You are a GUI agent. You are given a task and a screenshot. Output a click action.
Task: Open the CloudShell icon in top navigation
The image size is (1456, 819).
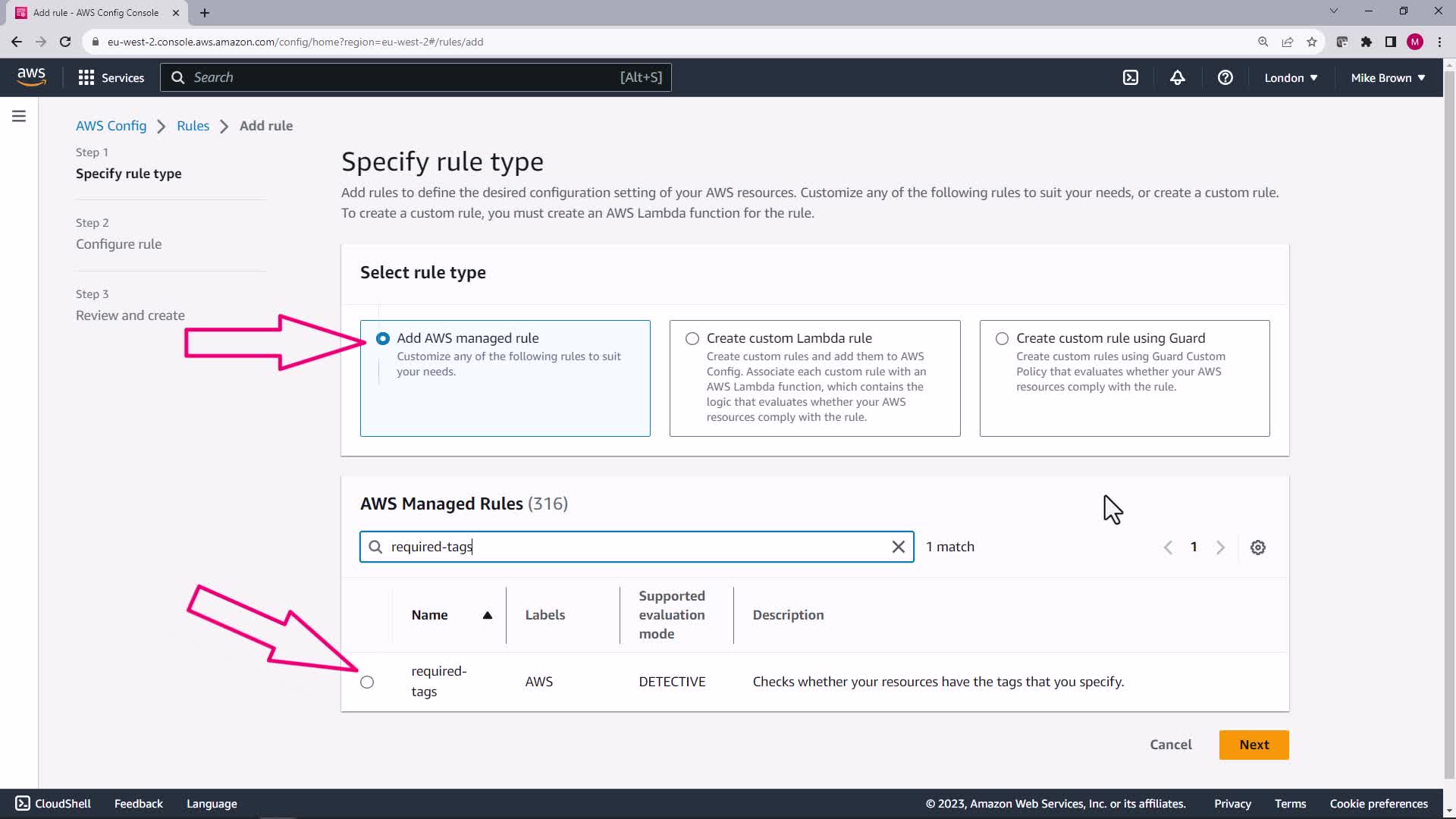tap(1131, 77)
